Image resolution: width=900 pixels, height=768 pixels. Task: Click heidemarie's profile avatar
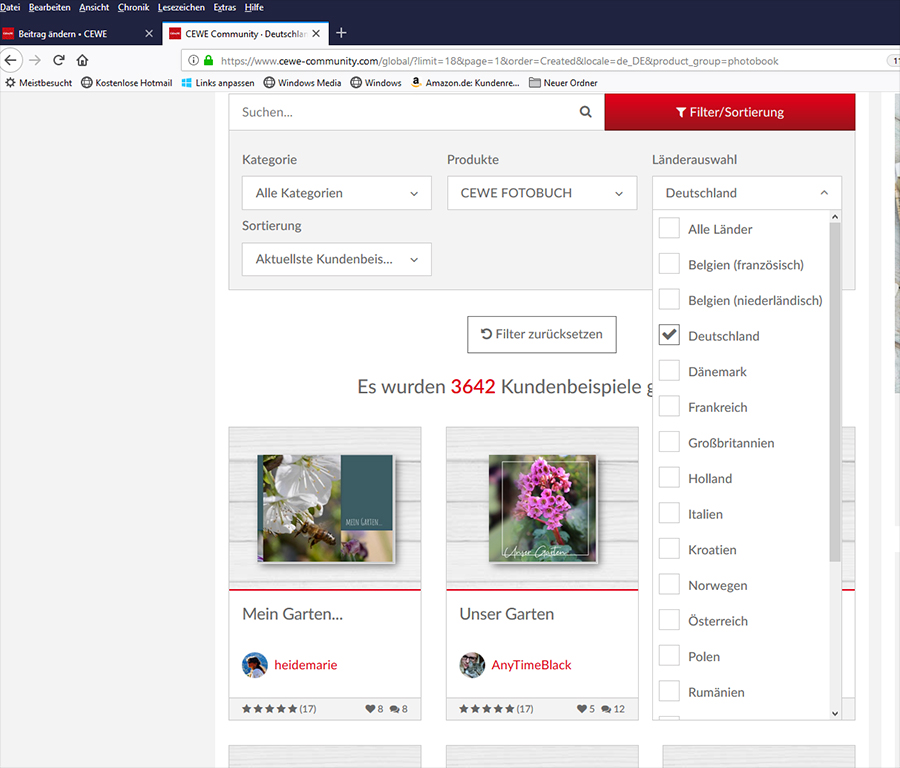tap(255, 665)
